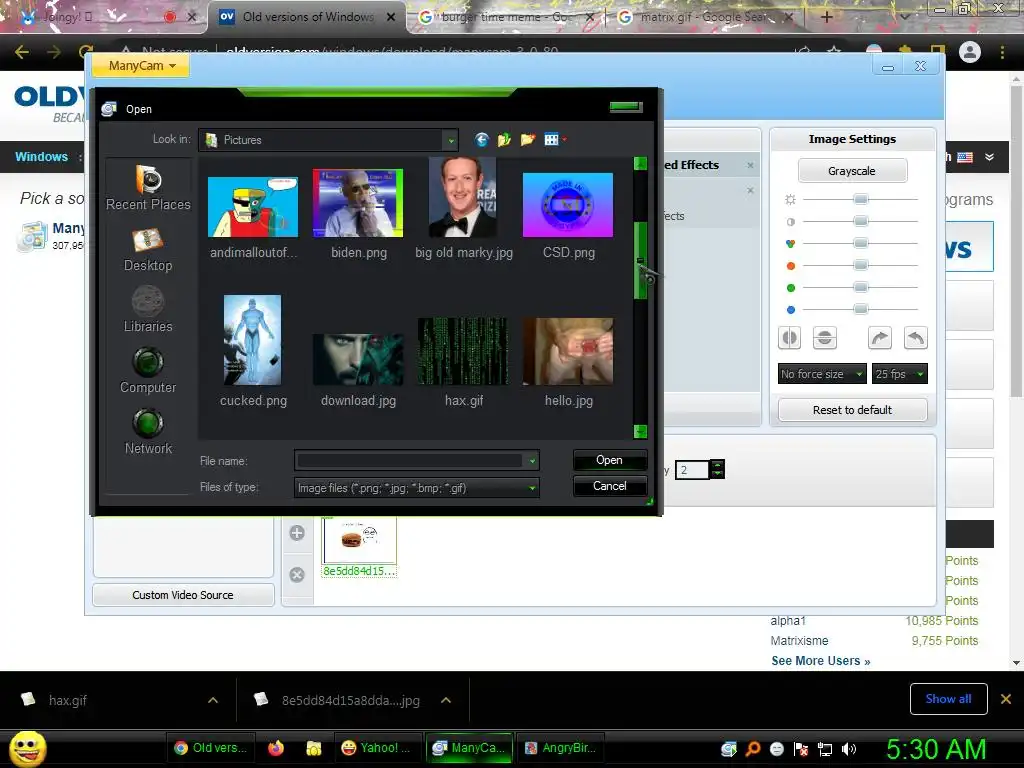Open Firefox from the taskbar
Viewport: 1024px width, 768px height.
point(276,748)
